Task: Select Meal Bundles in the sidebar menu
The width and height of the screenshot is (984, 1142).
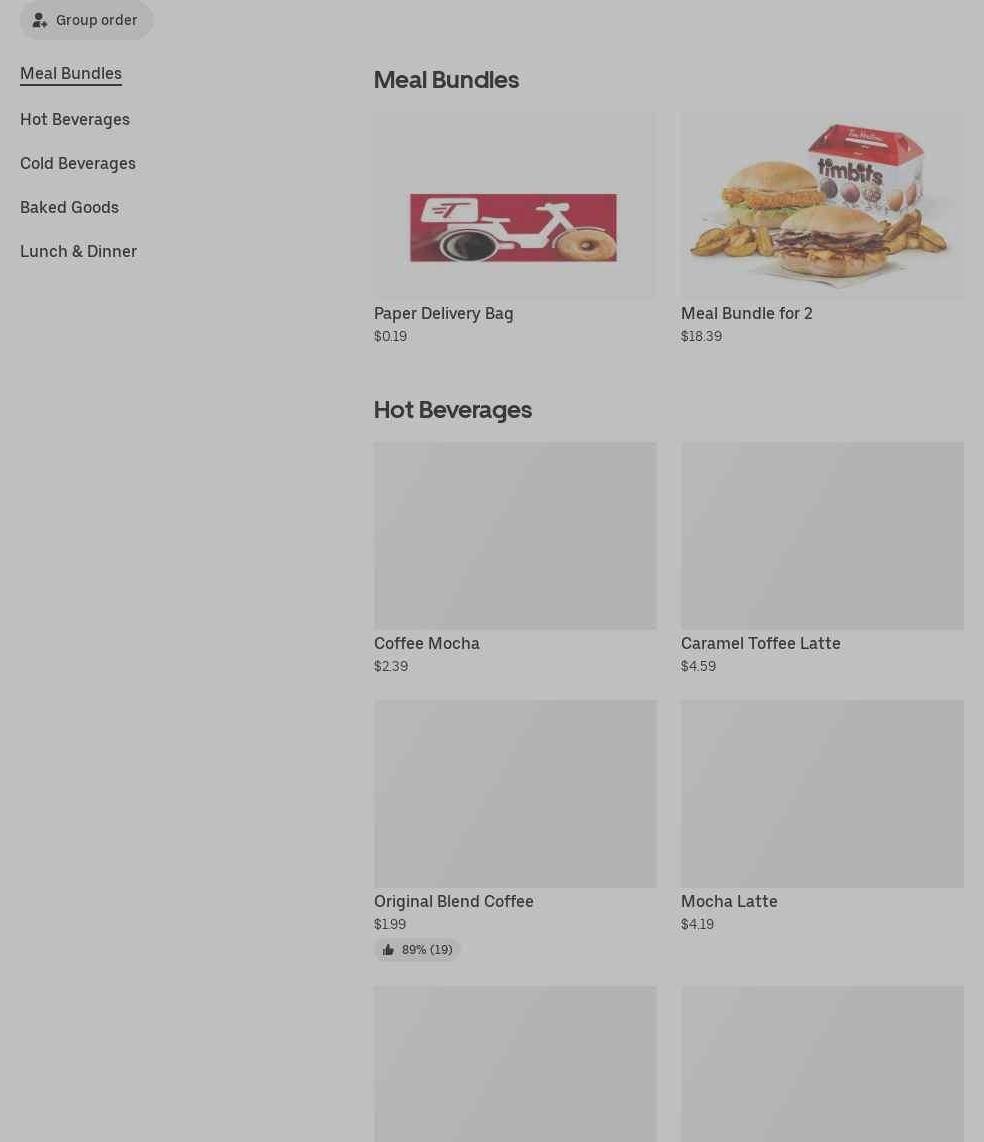Action: (71, 74)
